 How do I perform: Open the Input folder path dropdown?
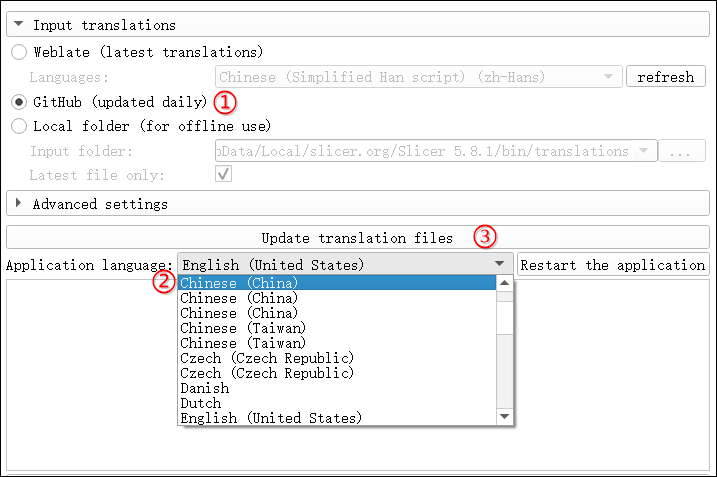pos(644,151)
